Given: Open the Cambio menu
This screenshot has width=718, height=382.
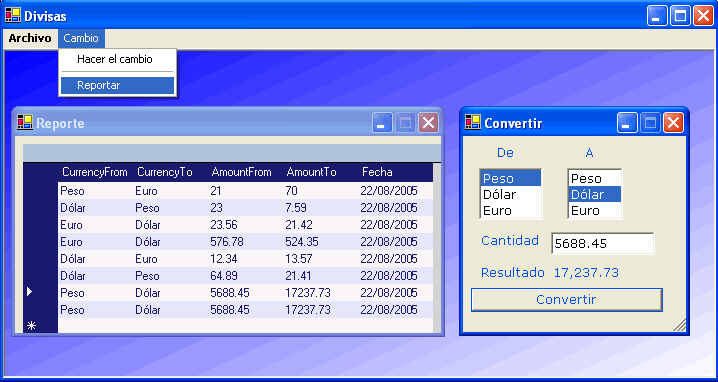Looking at the screenshot, I should point(81,38).
